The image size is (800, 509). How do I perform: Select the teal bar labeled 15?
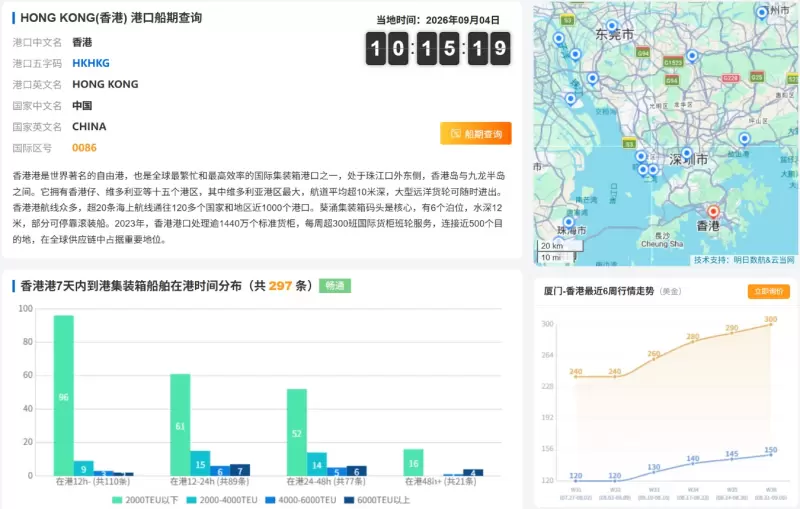click(200, 463)
